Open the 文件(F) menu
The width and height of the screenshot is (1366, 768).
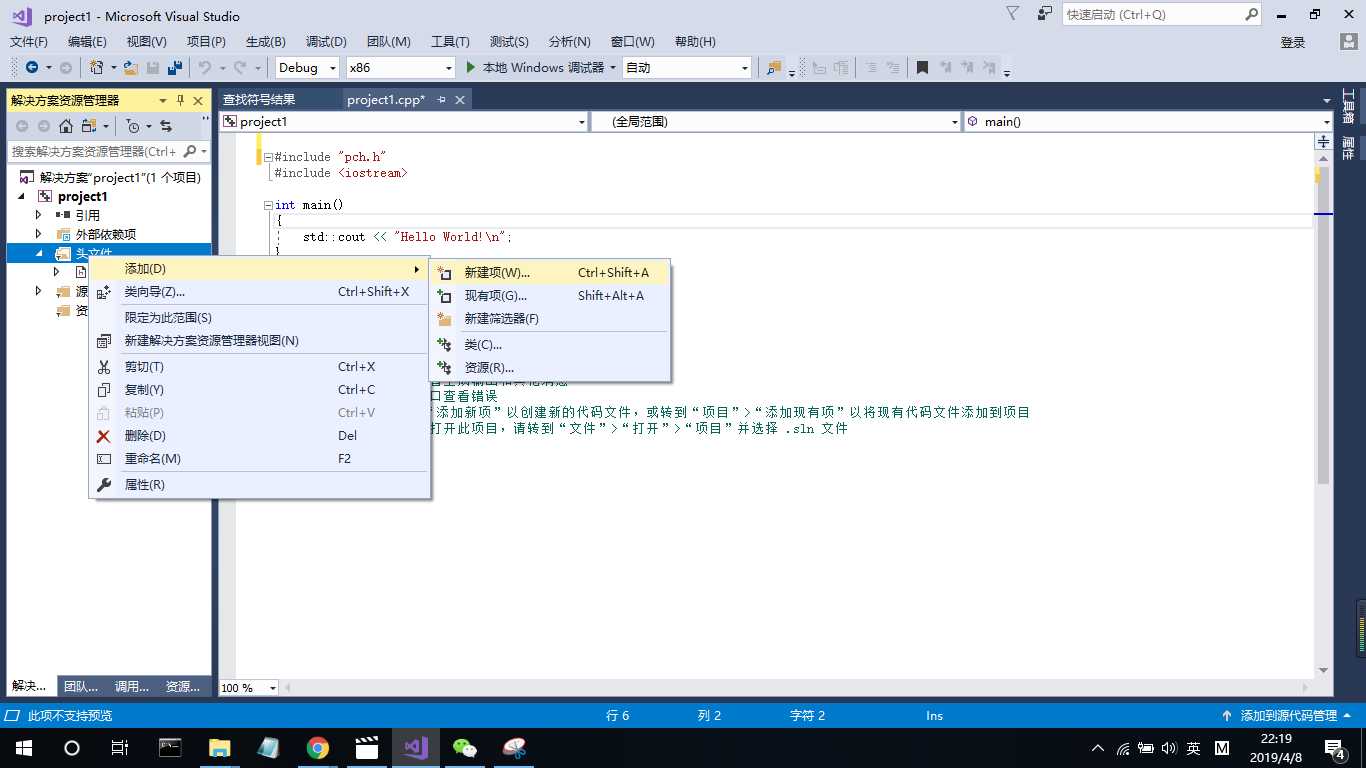(x=29, y=41)
